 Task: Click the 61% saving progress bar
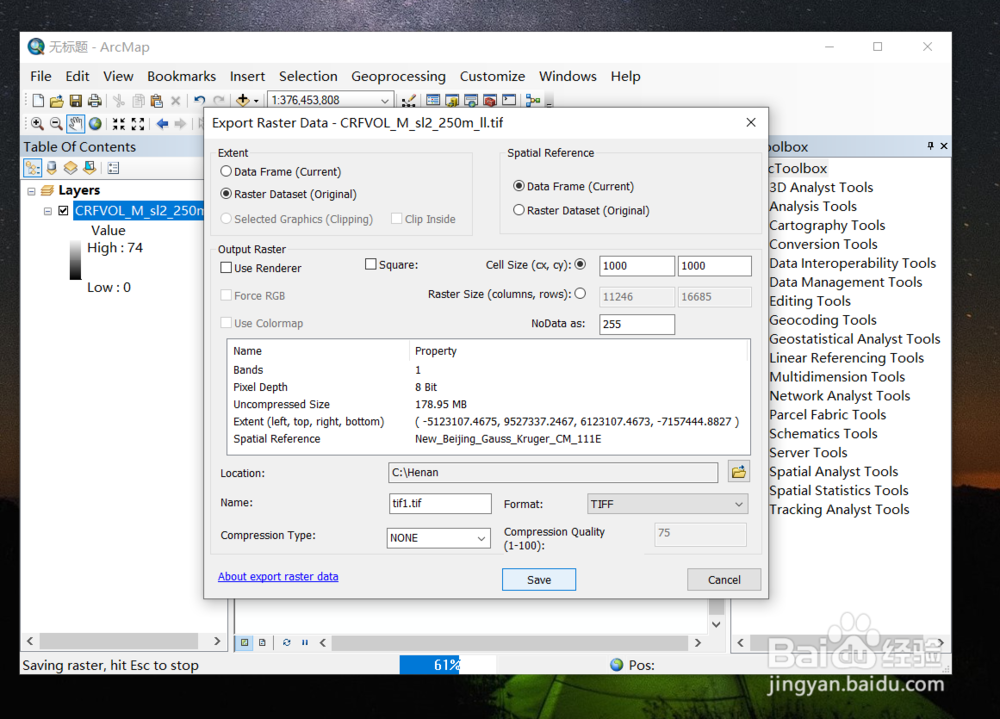[447, 665]
